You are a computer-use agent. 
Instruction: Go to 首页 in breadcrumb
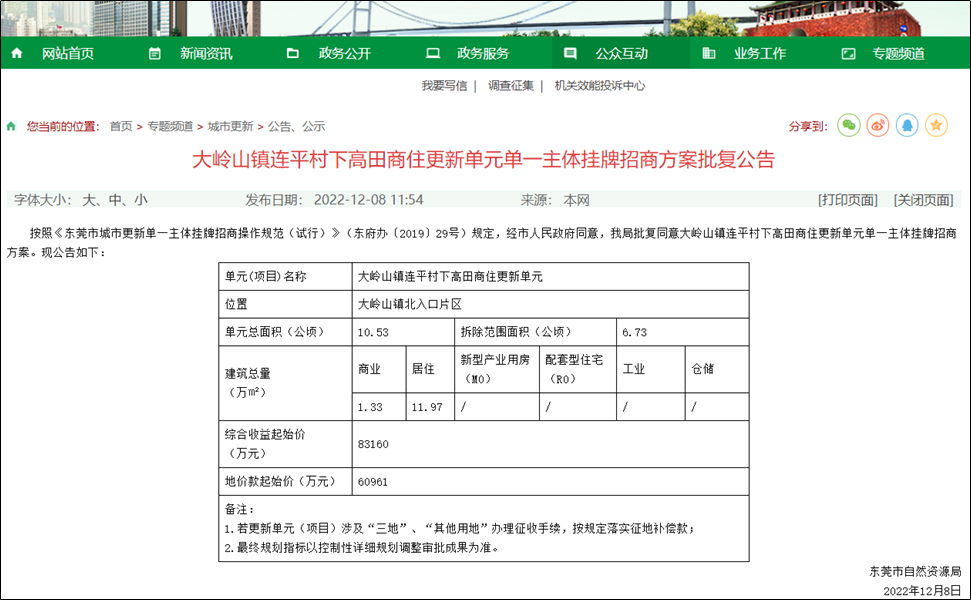121,126
